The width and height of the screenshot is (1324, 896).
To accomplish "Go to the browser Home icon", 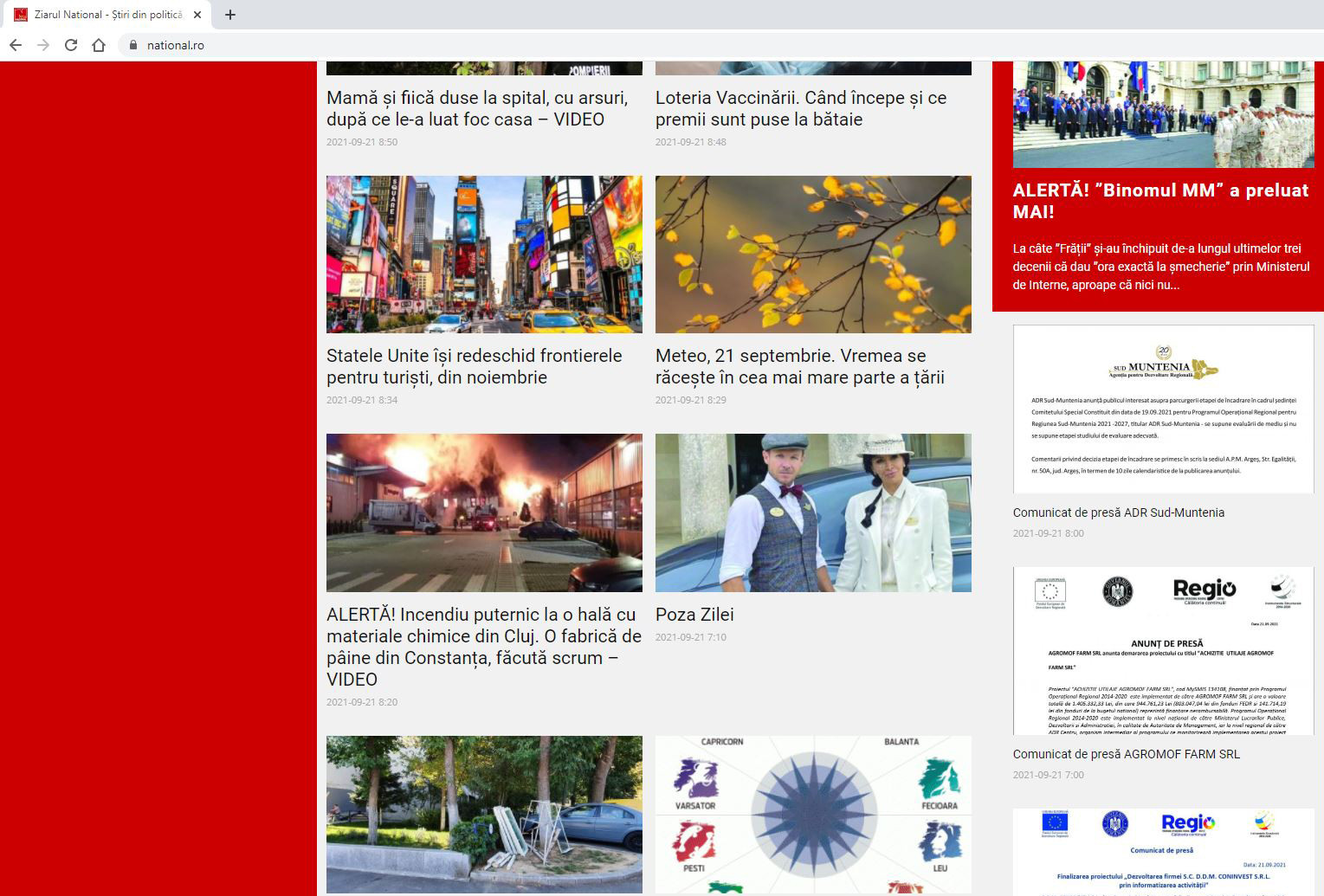I will click(99, 45).
